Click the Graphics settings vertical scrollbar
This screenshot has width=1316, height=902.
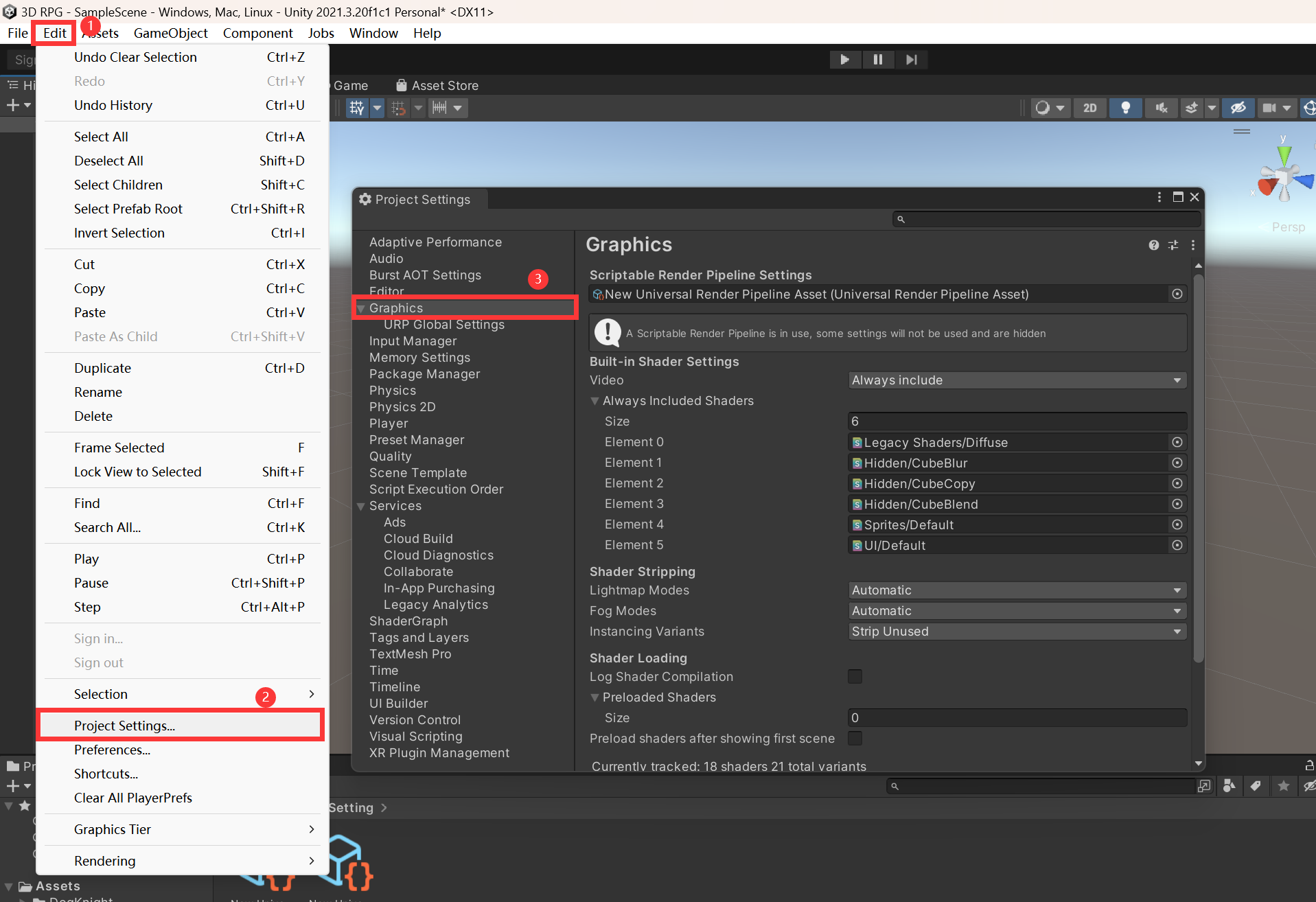tap(1199, 467)
